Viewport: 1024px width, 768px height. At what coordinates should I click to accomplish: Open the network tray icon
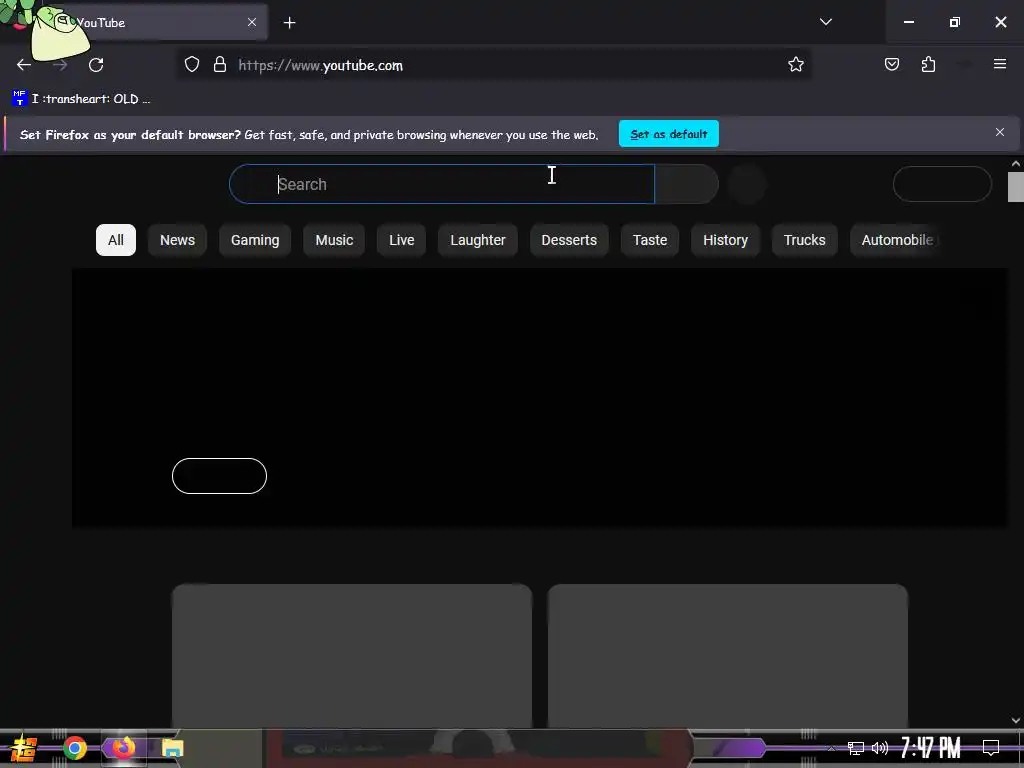click(x=855, y=748)
